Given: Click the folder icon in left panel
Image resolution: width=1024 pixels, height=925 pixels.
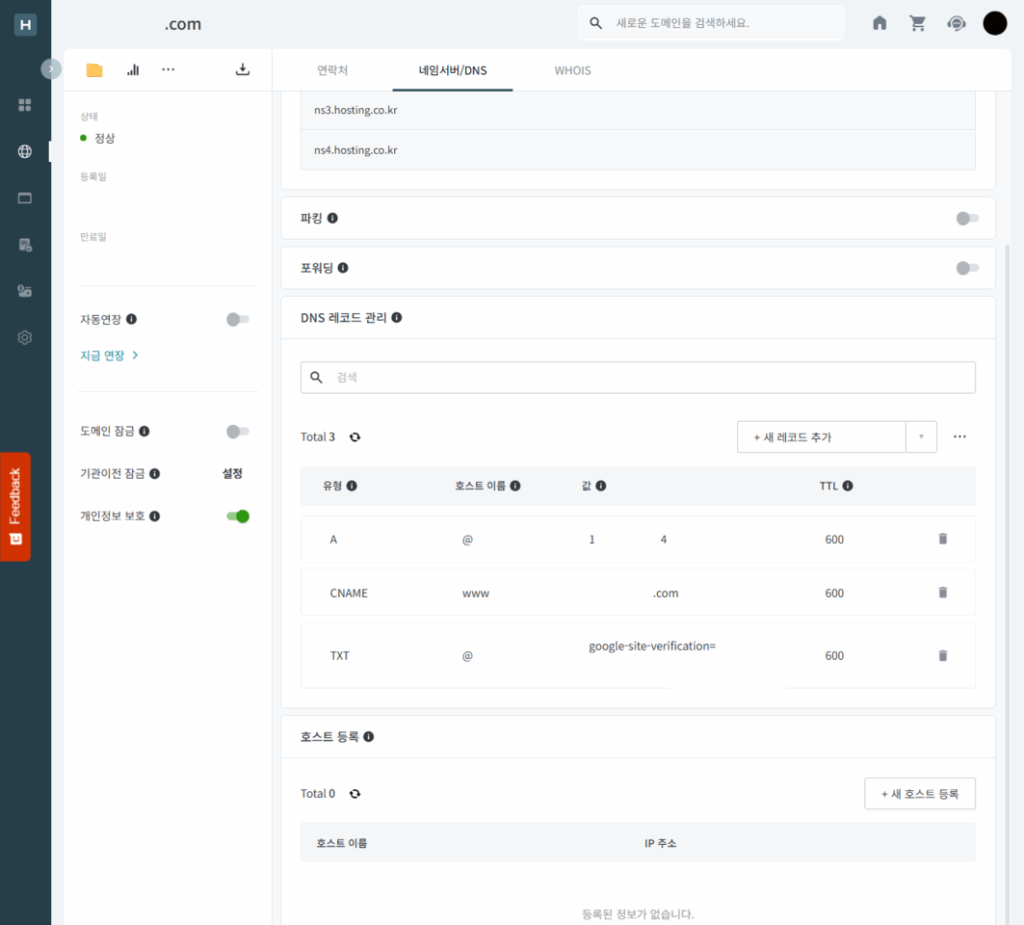Looking at the screenshot, I should tap(94, 70).
